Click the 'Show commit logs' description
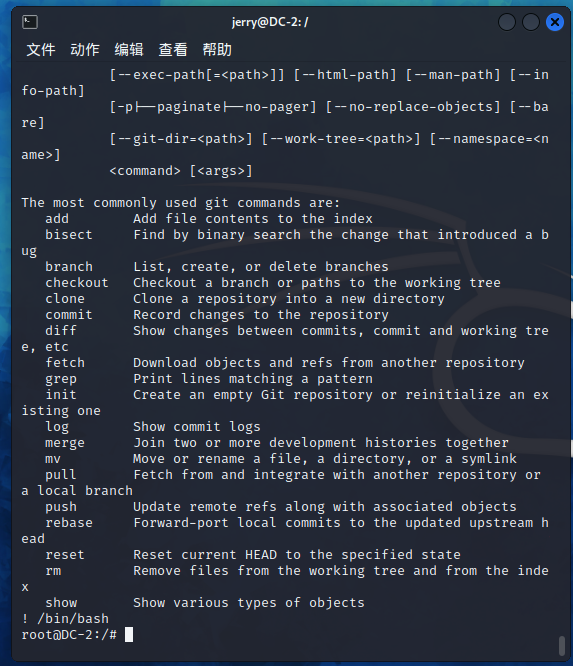This screenshot has width=573, height=666. click(x=197, y=427)
